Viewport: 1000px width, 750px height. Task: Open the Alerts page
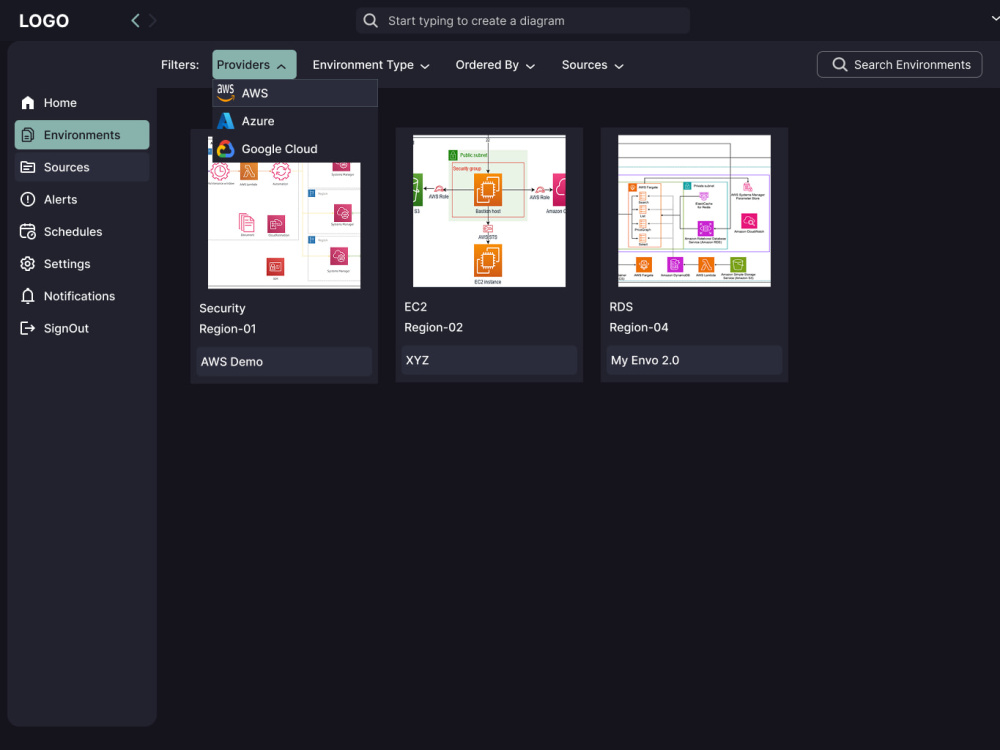pyautogui.click(x=82, y=200)
